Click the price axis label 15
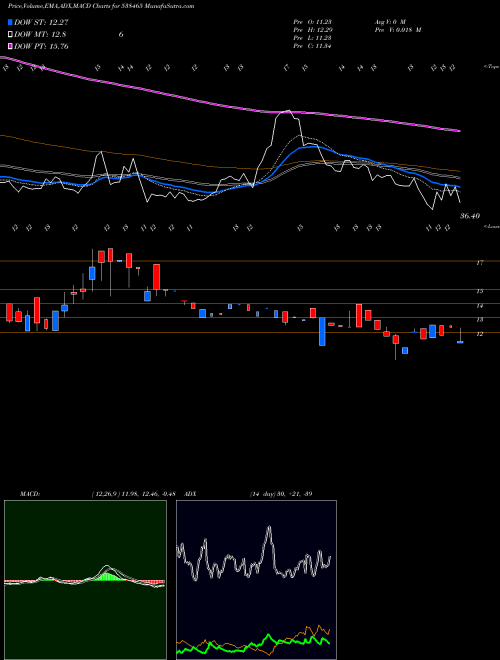Screen dimensions: 500x660 pyautogui.click(x=479, y=291)
